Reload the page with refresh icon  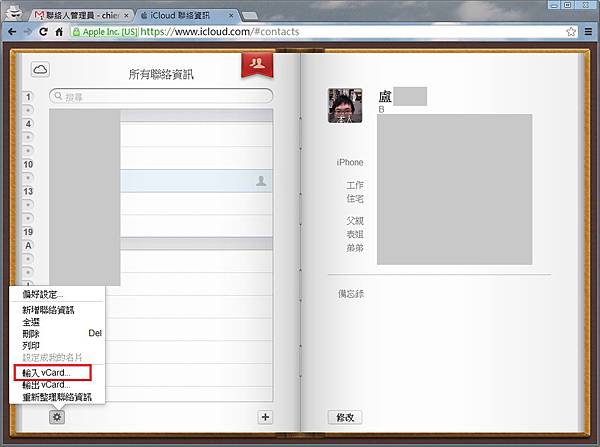coord(43,32)
